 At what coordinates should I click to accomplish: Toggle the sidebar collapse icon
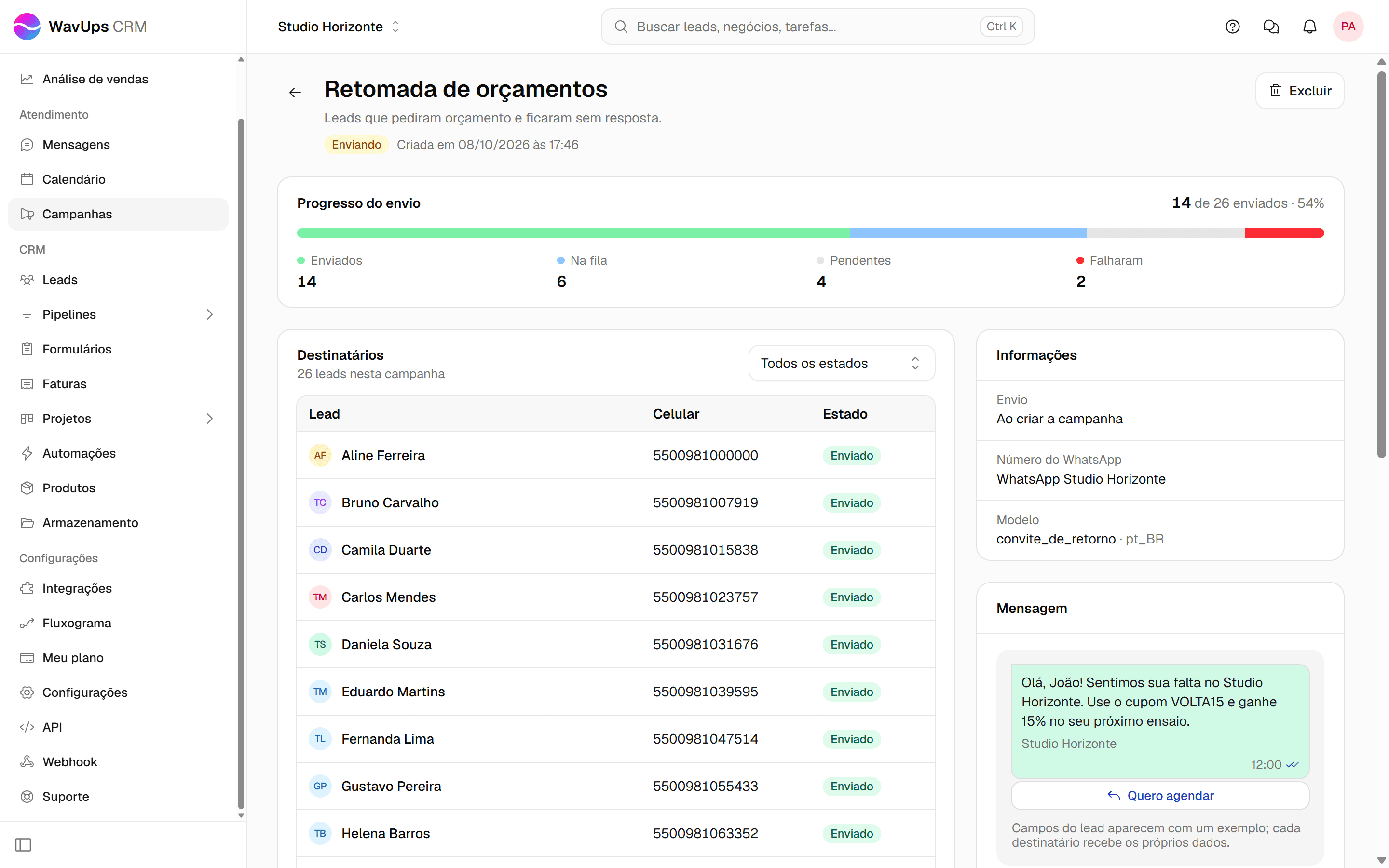point(23,844)
